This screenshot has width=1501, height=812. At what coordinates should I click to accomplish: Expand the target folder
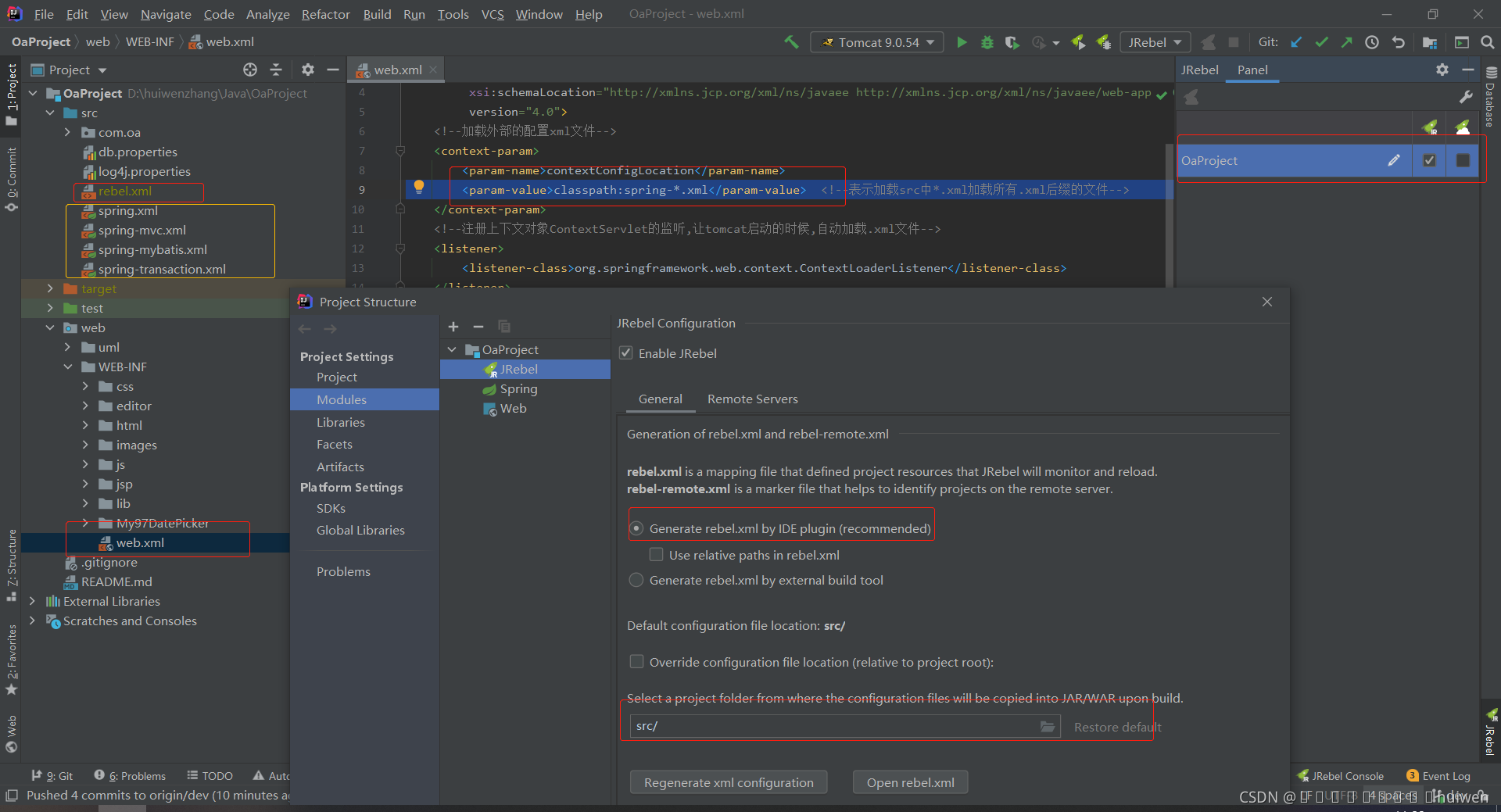50,288
